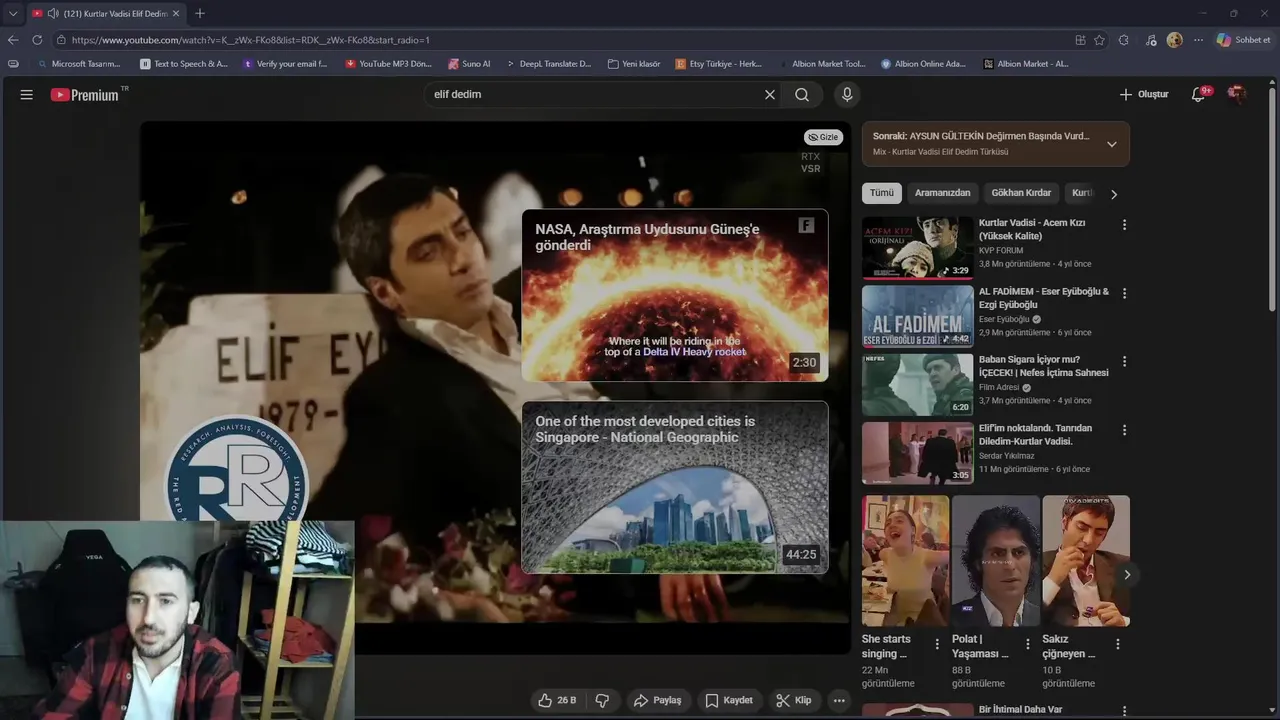Share the video with Paylaş
The height and width of the screenshot is (720, 1280).
pyautogui.click(x=657, y=700)
